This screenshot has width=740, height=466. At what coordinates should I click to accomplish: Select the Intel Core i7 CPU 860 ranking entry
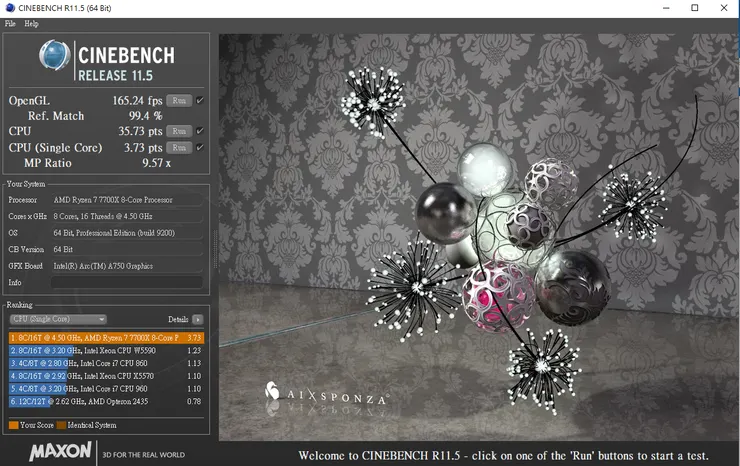coord(106,364)
